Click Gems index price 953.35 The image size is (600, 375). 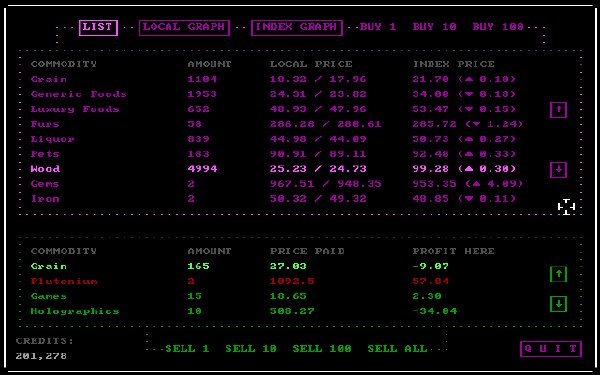point(434,184)
